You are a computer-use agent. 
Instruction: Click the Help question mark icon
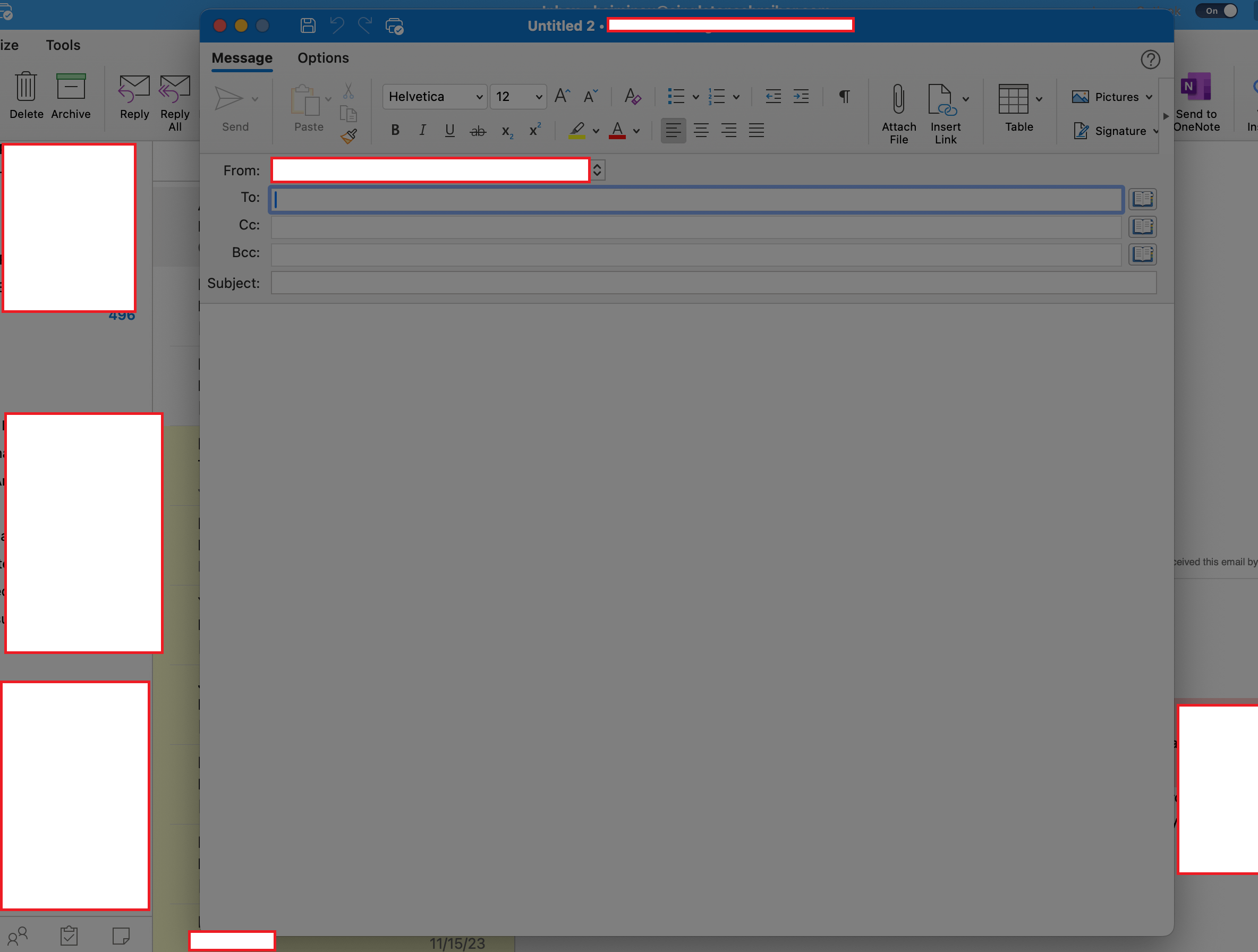point(1150,59)
